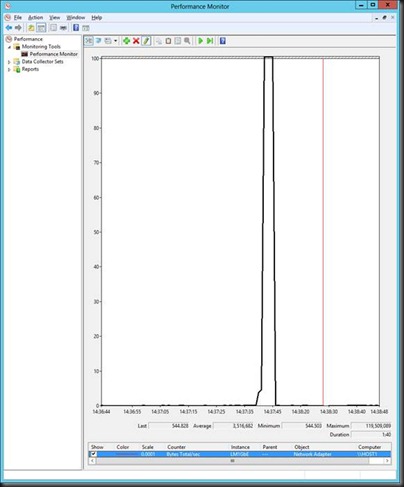
Task: Open Performance Monitor toolbar Help icon
Action: pyautogui.click(x=223, y=41)
